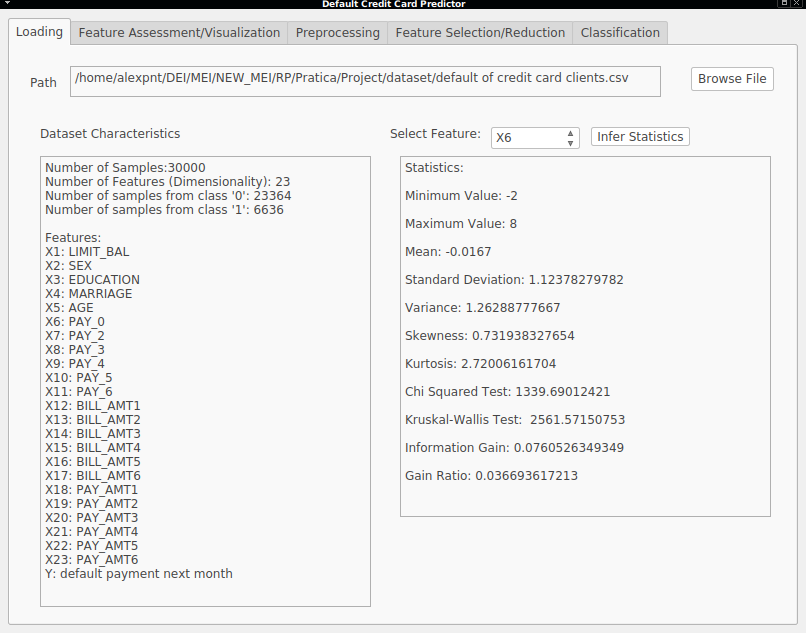The width and height of the screenshot is (806, 633).
Task: Click the 'X10: PAY_5' feature line
Action: [x=79, y=378]
